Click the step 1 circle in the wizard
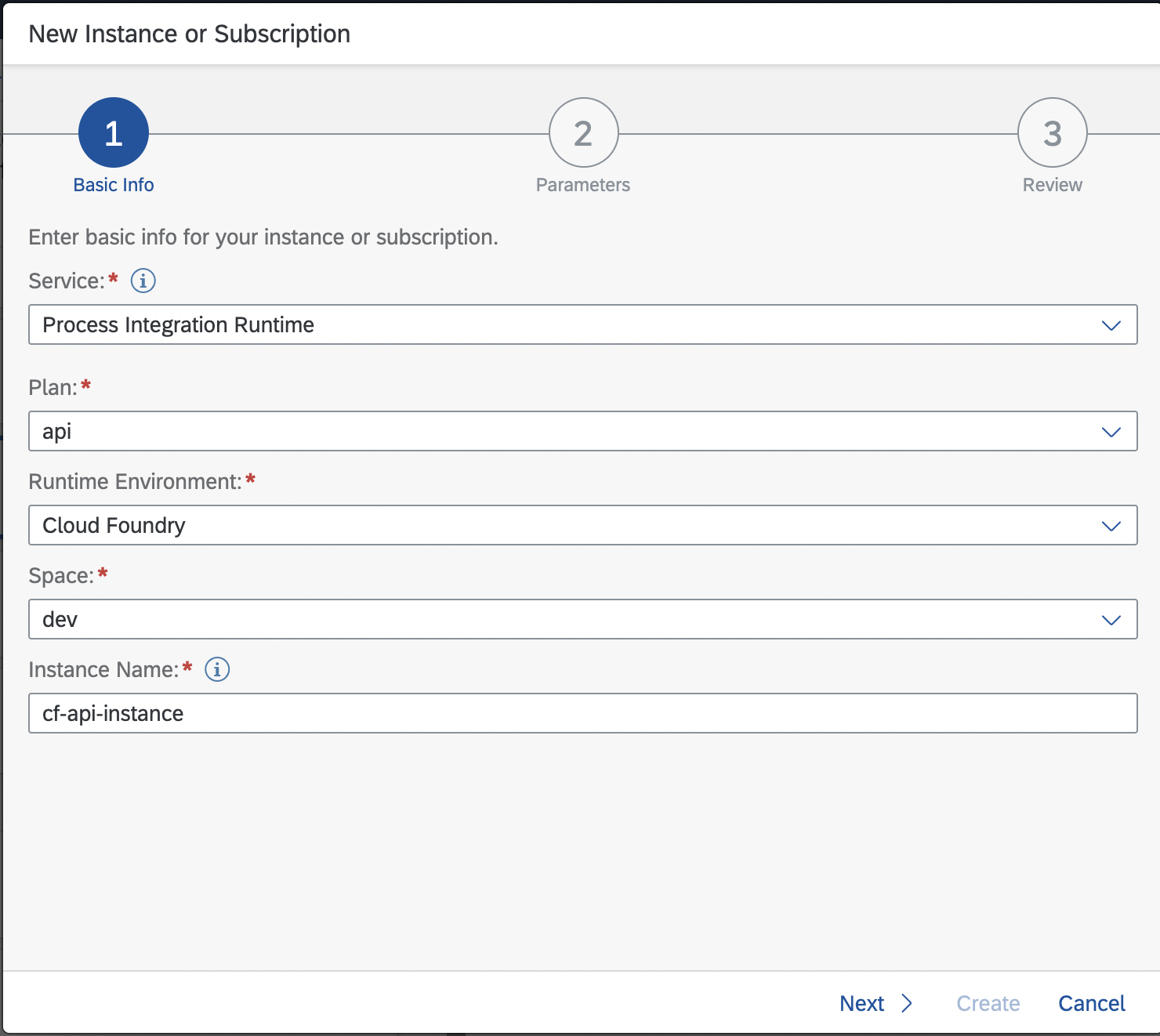 [114, 132]
